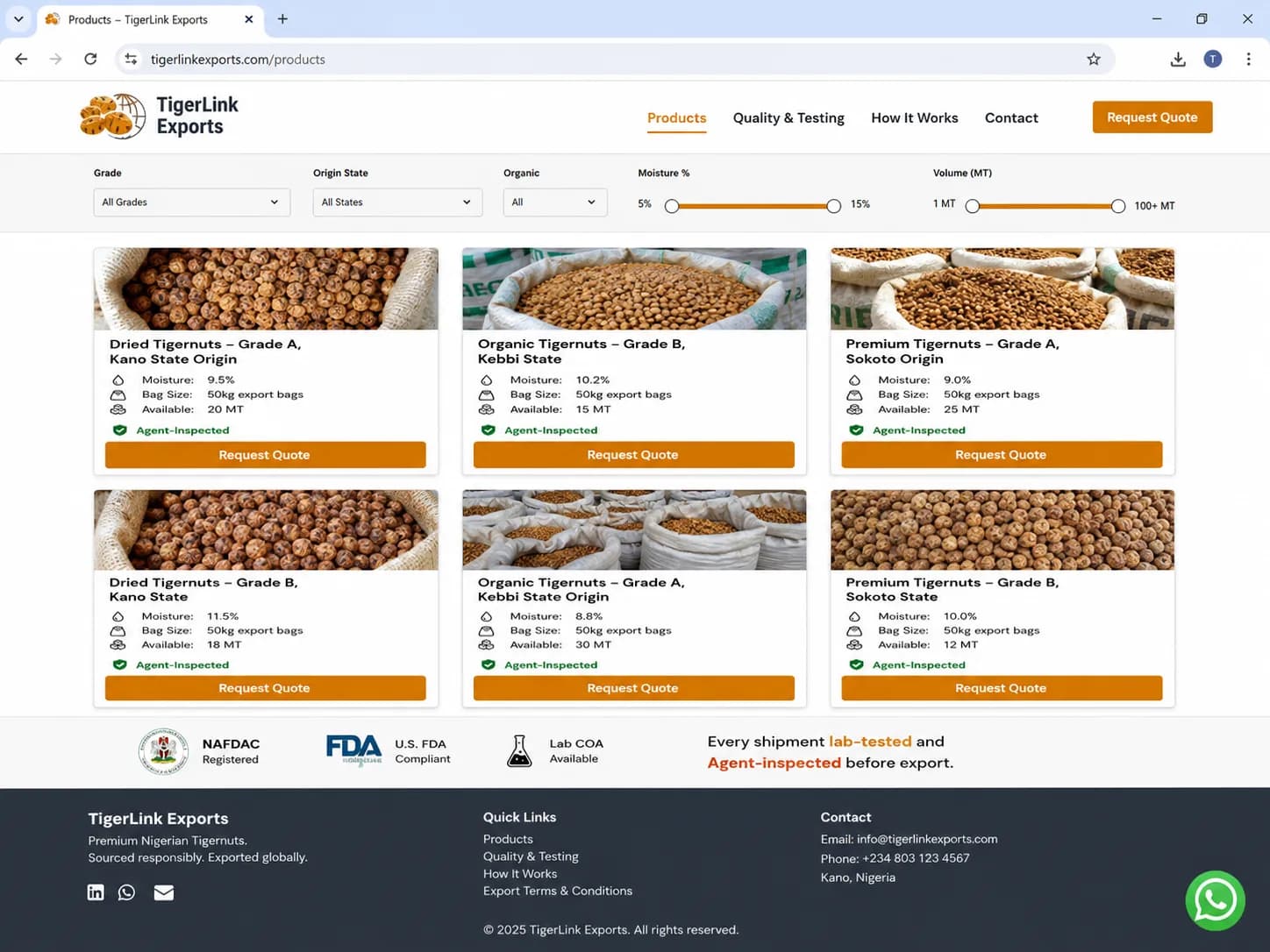The image size is (1270, 952).
Task: Request quote for Premium Tigernuts Grade B Sokoto
Action: click(1002, 688)
